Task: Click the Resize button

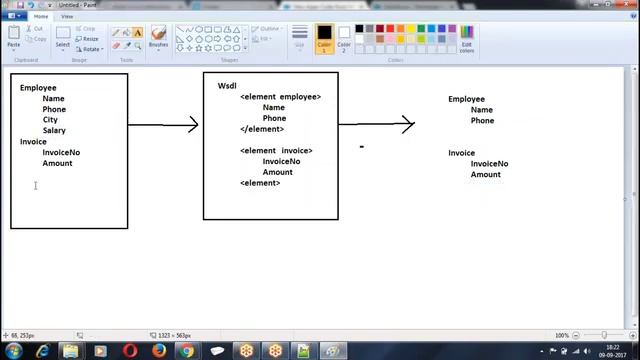Action: click(87, 39)
